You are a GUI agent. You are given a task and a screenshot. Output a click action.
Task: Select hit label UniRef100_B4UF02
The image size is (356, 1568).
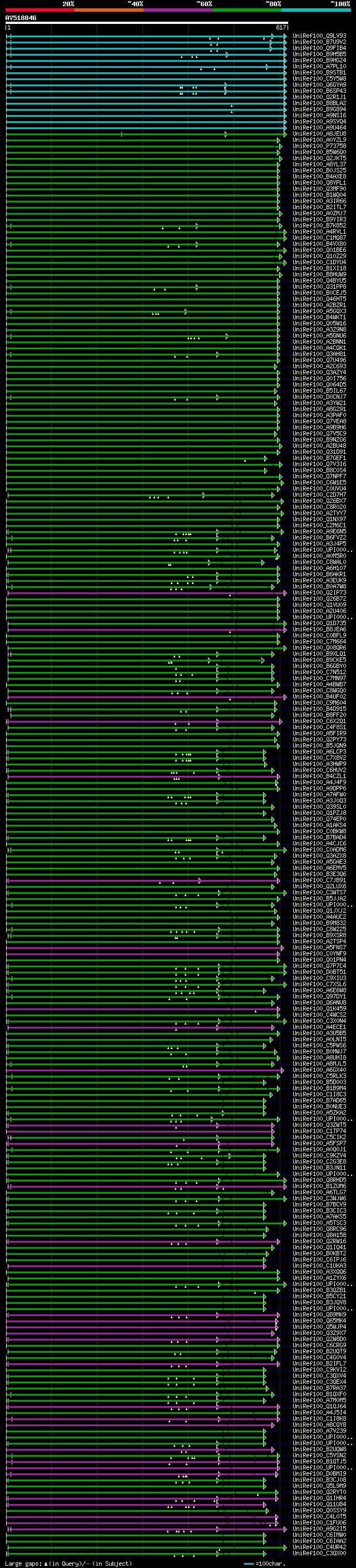pos(319,696)
